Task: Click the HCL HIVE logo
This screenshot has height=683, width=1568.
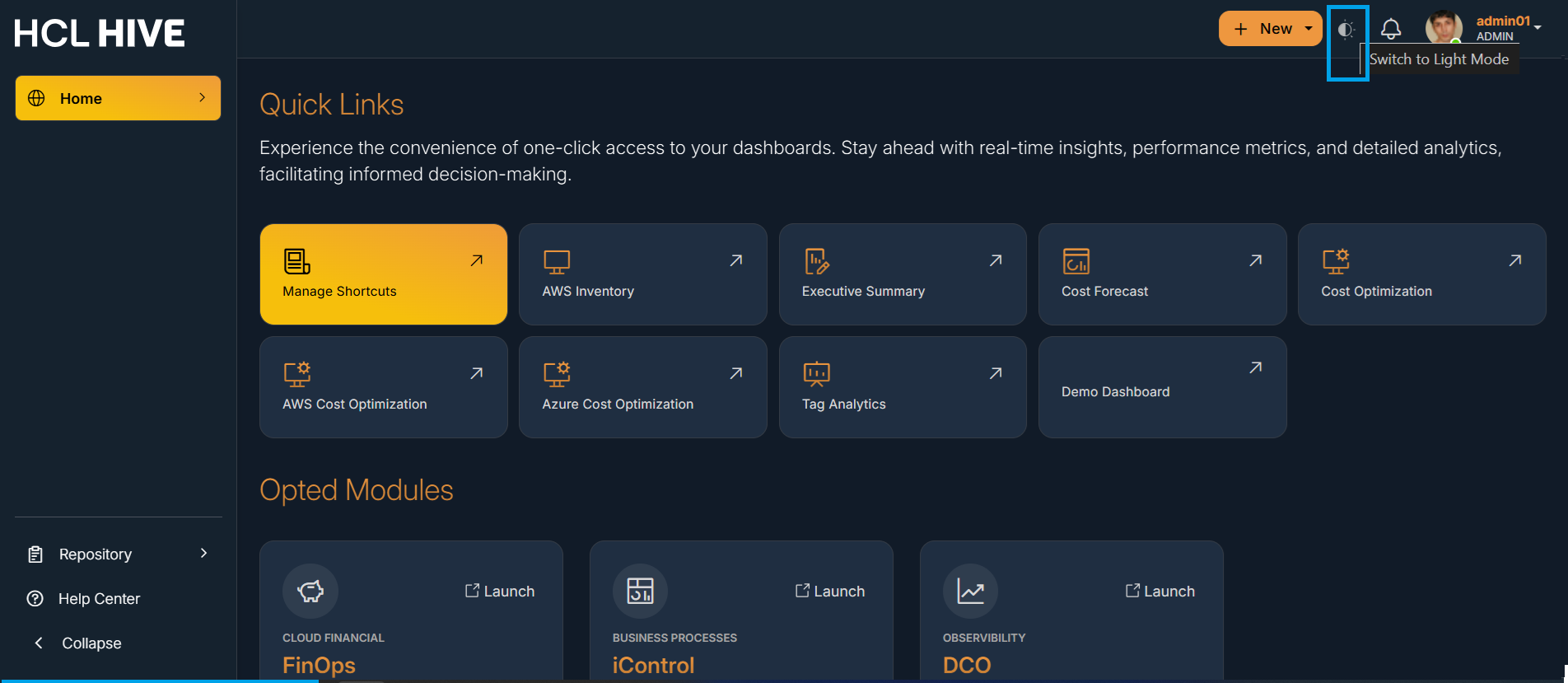Action: tap(100, 34)
